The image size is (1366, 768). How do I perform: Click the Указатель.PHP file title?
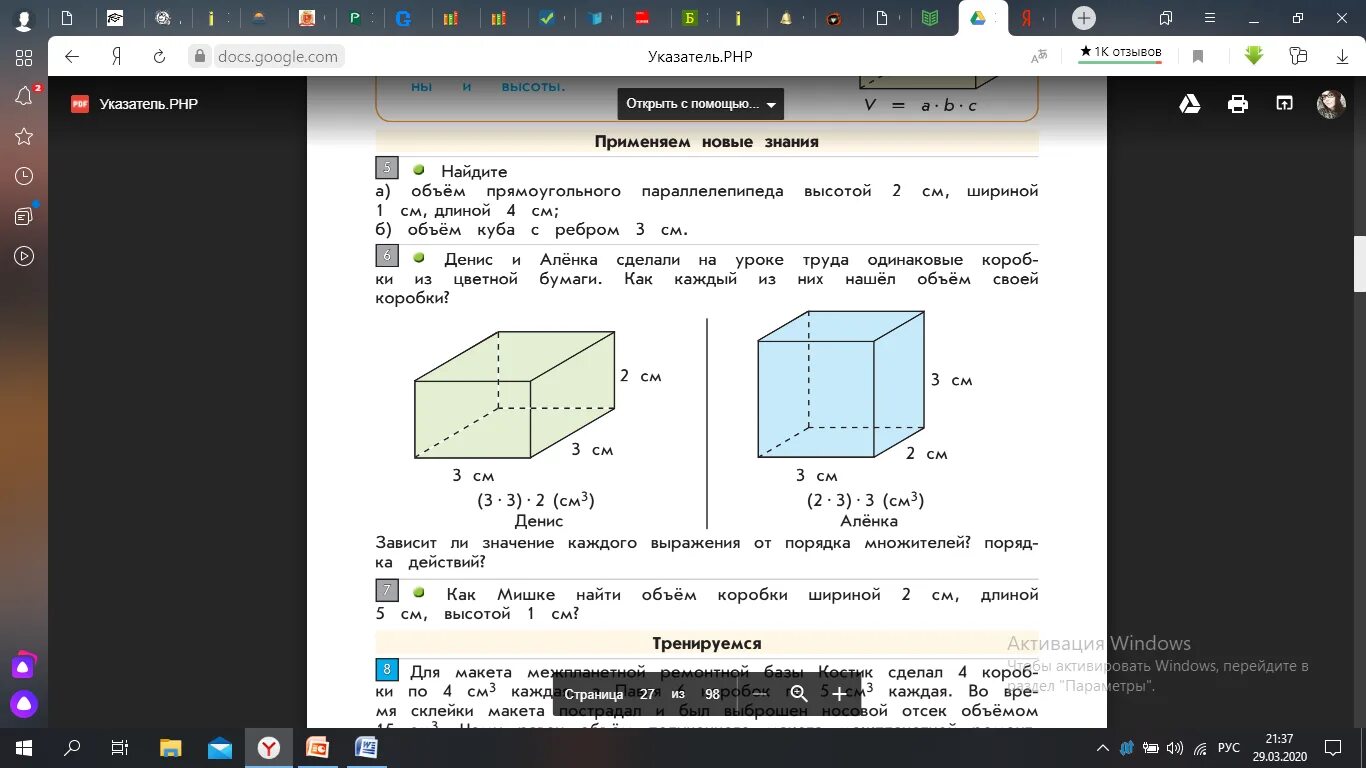[x=149, y=104]
